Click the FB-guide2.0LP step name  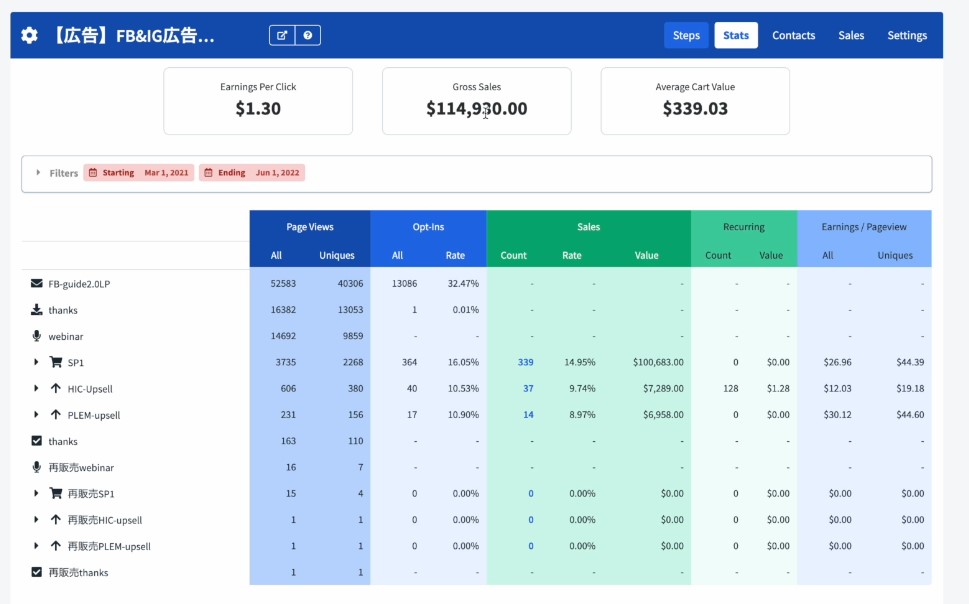pos(79,284)
